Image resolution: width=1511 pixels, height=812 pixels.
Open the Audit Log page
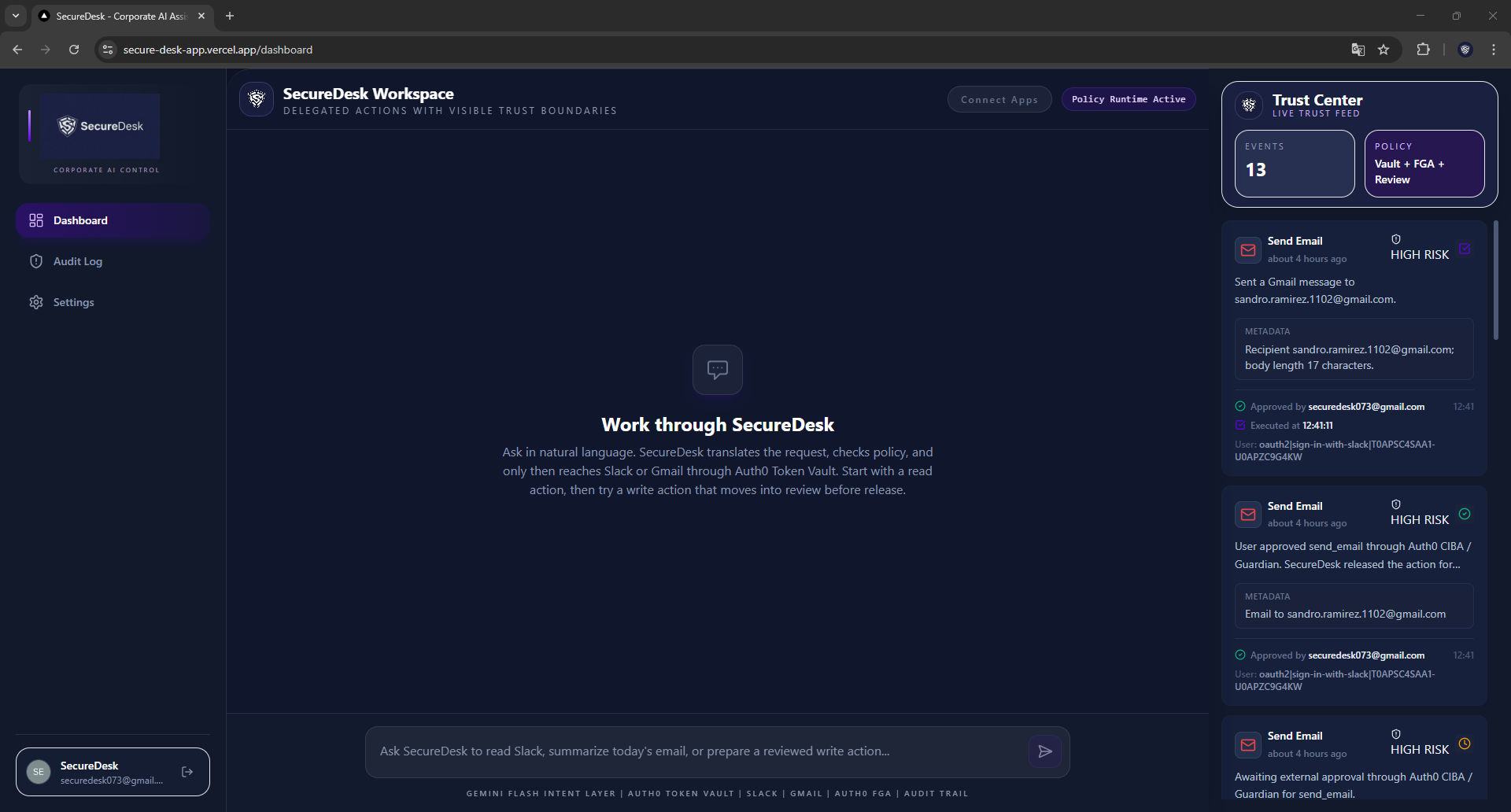pos(113,261)
